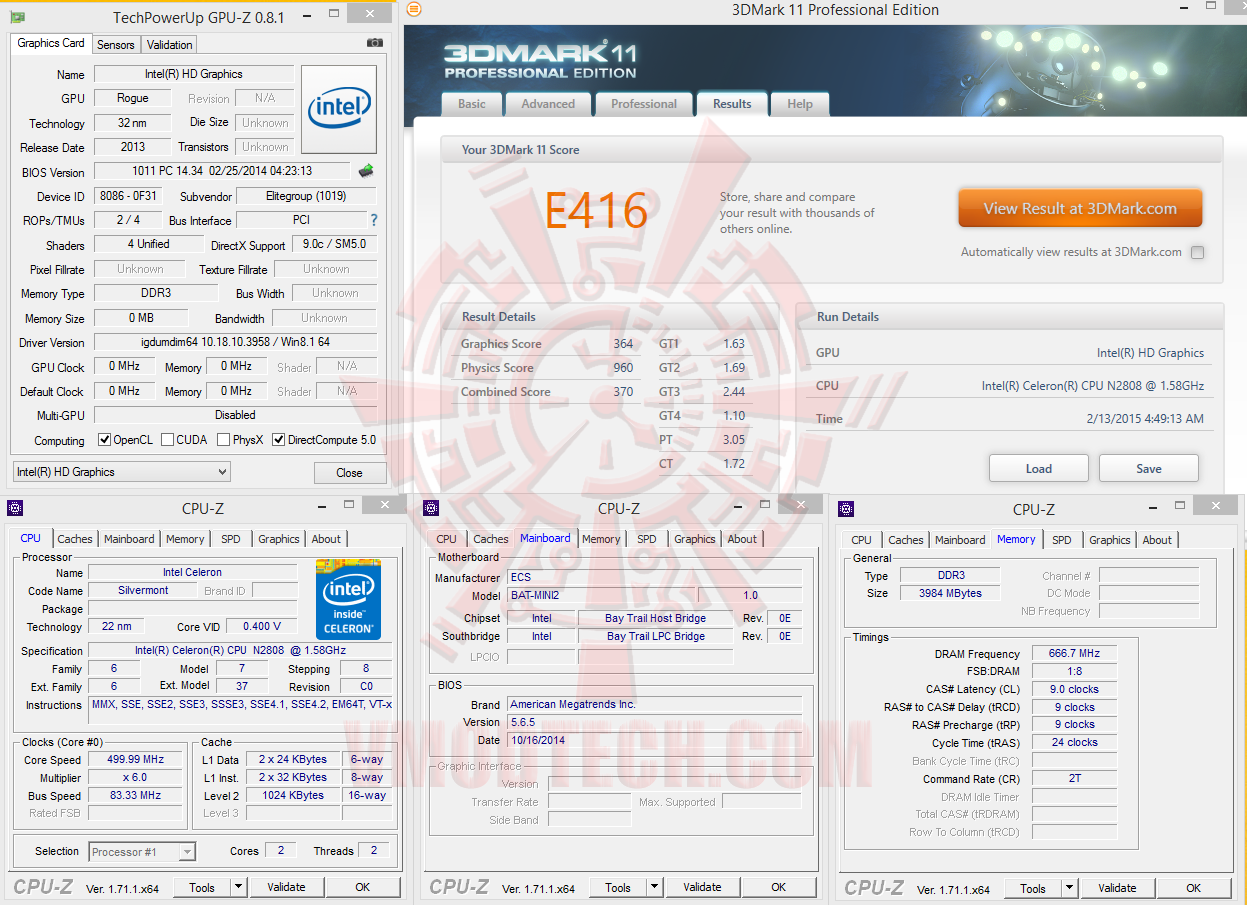
Task: Click the Code Name Silvermont field
Action: (143, 591)
